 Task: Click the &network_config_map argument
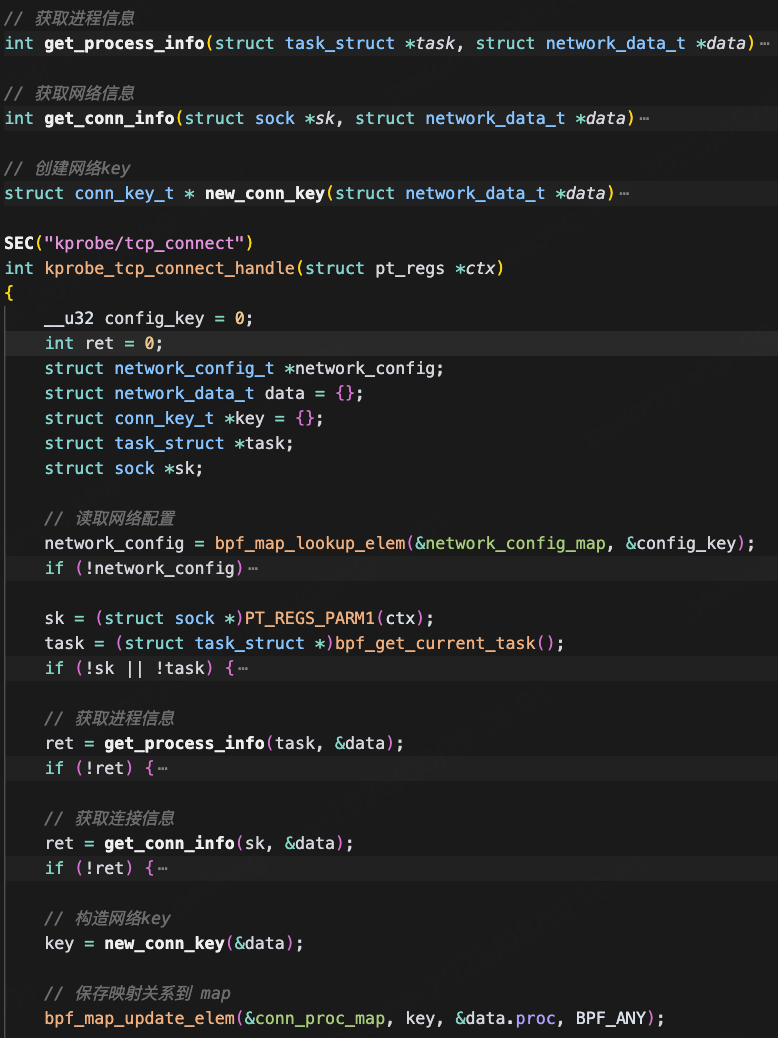510,543
